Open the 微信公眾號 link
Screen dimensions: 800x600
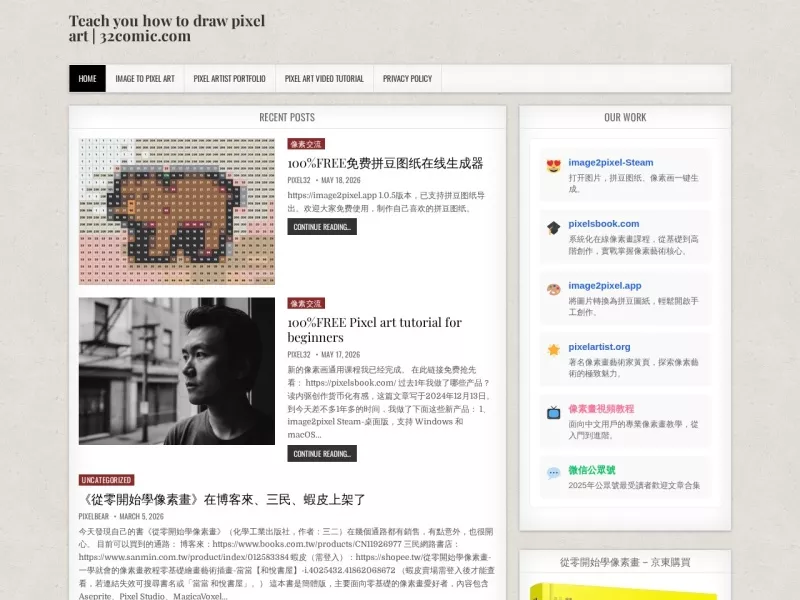point(592,470)
